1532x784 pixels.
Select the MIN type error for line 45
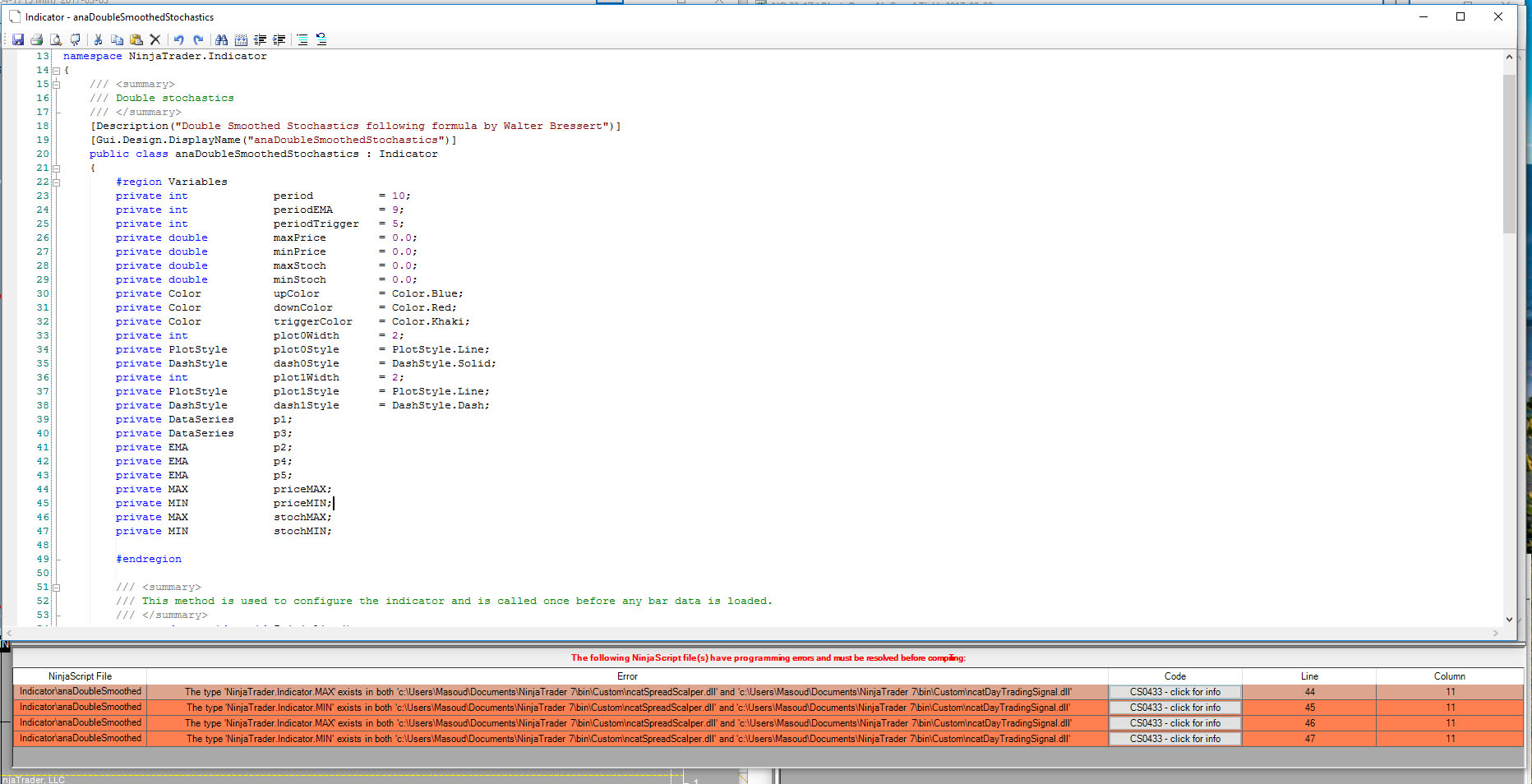tap(627, 708)
